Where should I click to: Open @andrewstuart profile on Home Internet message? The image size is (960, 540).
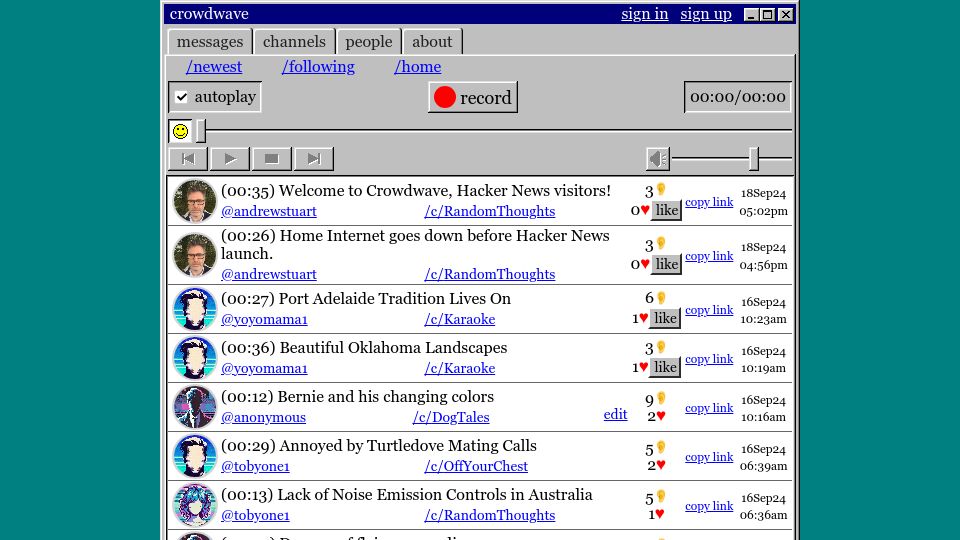point(269,274)
